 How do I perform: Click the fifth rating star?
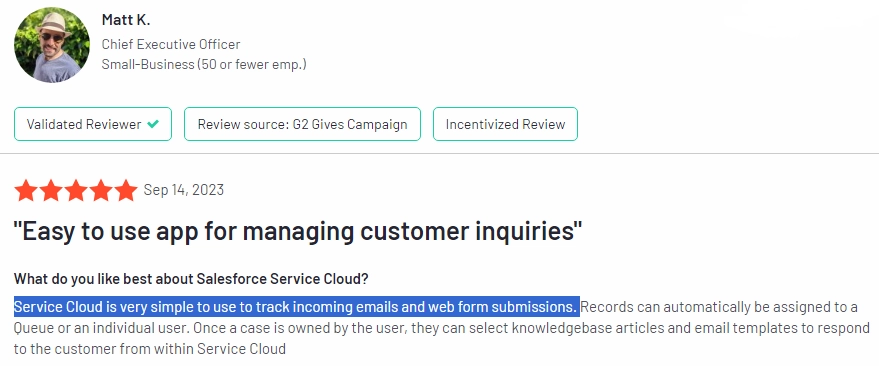pos(126,191)
